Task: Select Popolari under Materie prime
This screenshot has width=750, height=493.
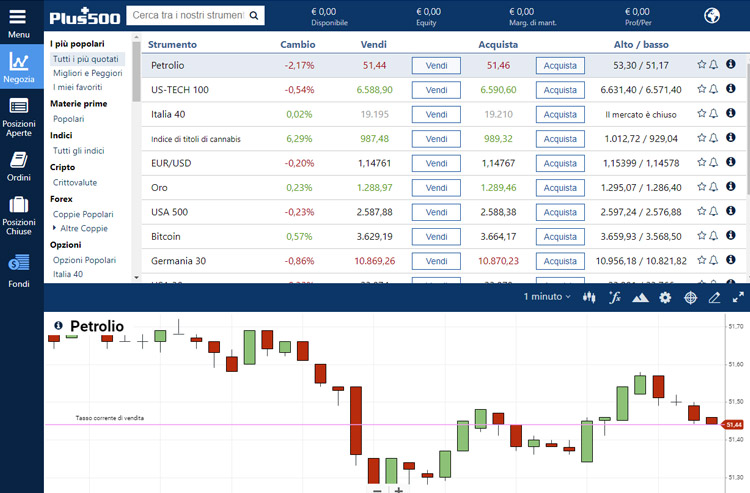Action: (68, 119)
